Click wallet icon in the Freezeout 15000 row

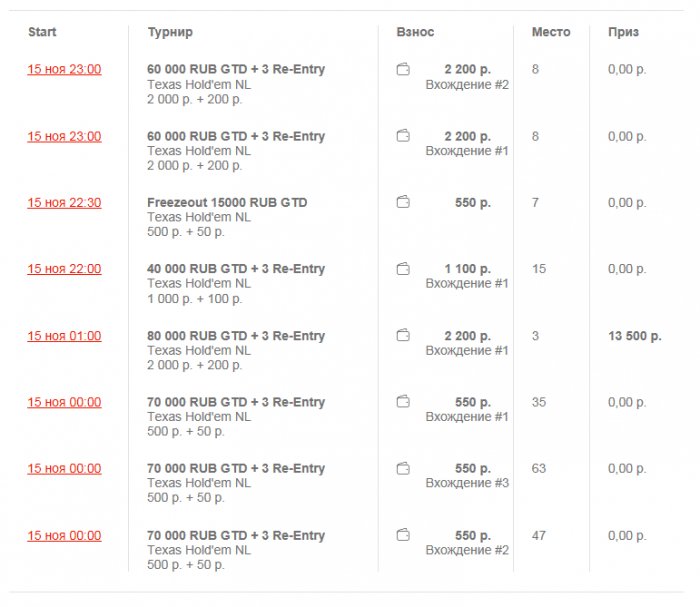click(403, 203)
